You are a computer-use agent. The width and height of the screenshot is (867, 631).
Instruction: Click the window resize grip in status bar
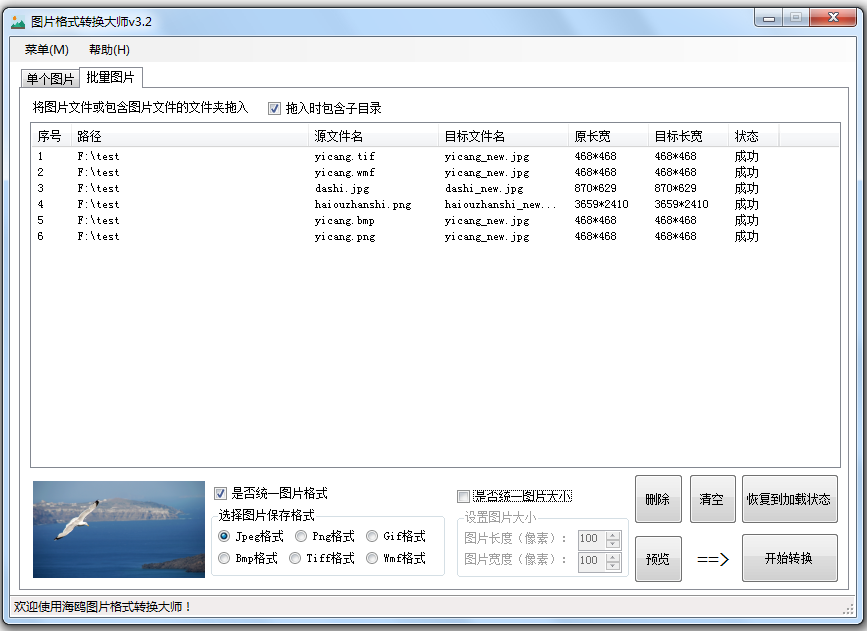pos(848,609)
